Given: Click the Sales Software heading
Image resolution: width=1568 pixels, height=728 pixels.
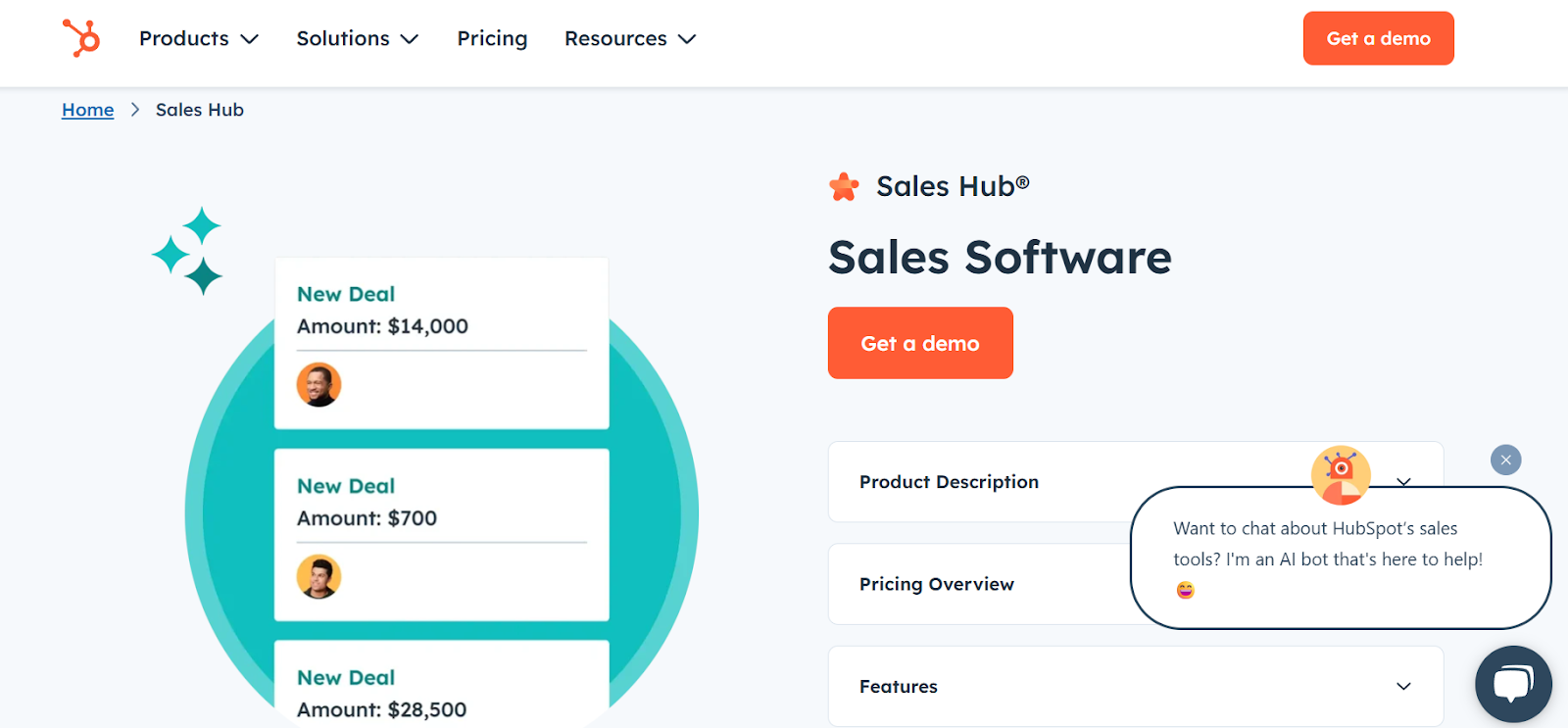Looking at the screenshot, I should 1000,258.
